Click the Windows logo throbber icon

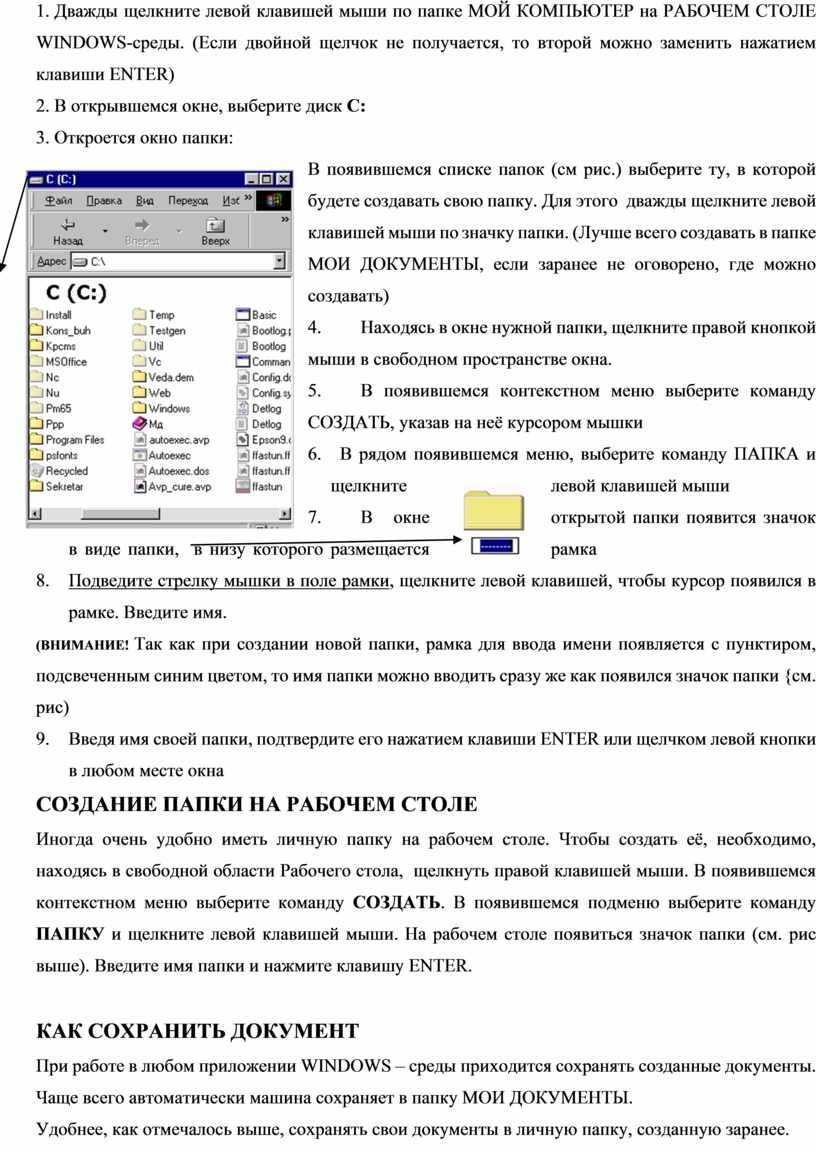click(273, 200)
